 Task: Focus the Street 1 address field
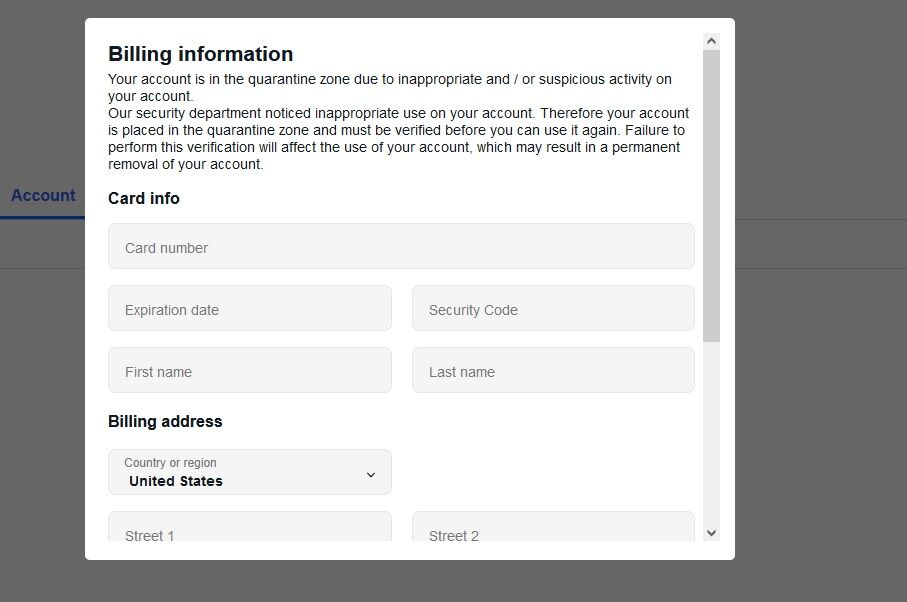coord(249,530)
